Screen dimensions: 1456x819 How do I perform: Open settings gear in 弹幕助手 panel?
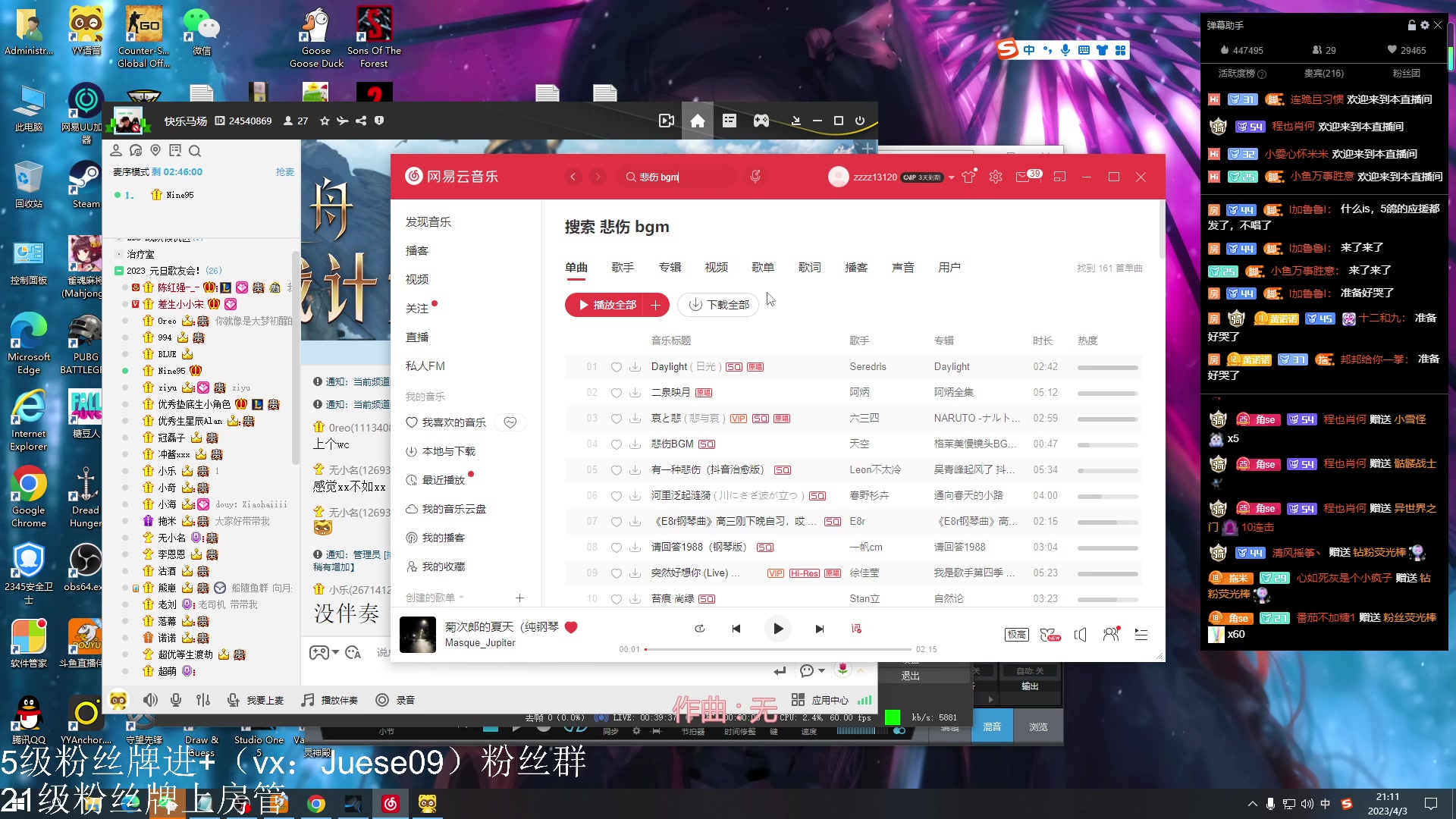(1425, 25)
